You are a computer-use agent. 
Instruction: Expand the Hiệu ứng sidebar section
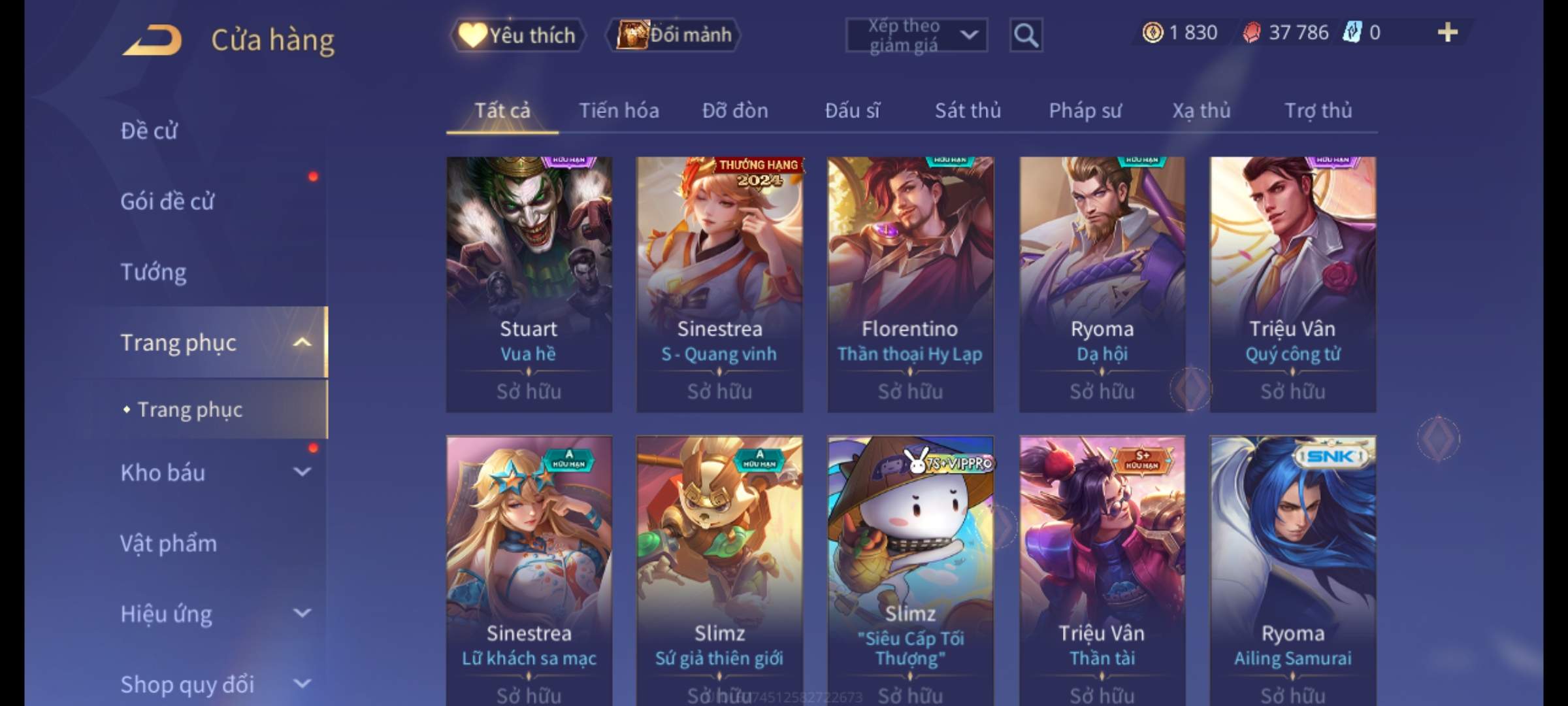coord(302,613)
